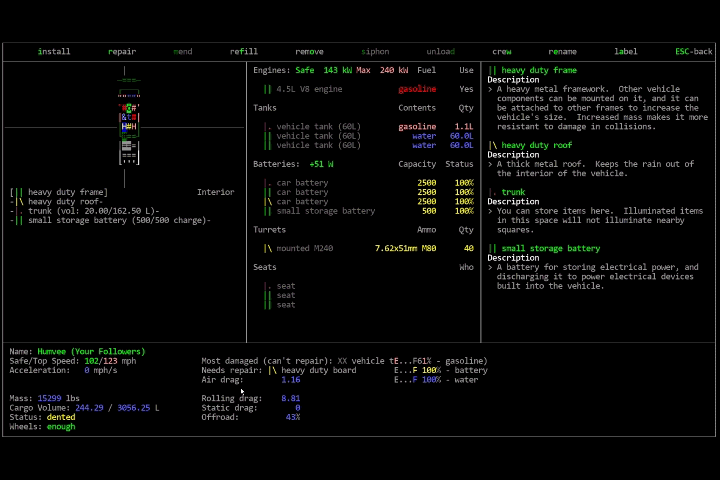Select the 4.5L V8 engine row
Screen dimensions: 720x480
368,89
